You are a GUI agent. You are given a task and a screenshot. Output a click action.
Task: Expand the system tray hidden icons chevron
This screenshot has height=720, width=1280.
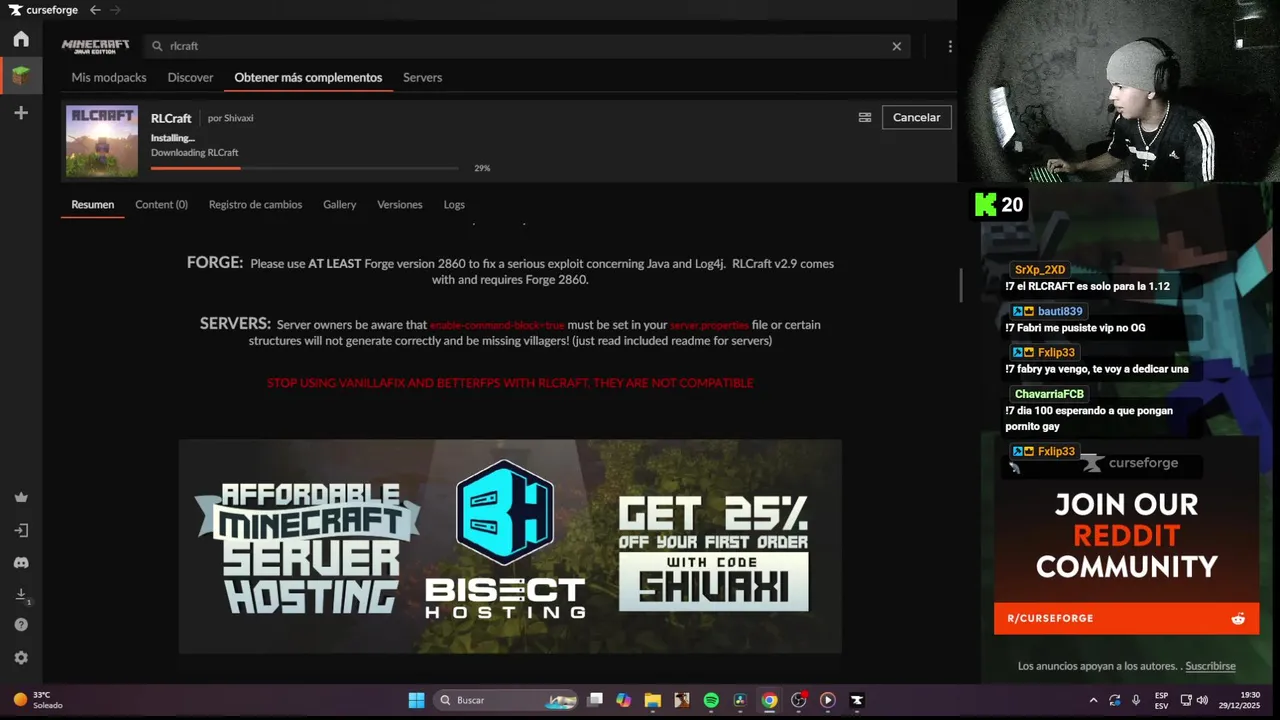1093,700
